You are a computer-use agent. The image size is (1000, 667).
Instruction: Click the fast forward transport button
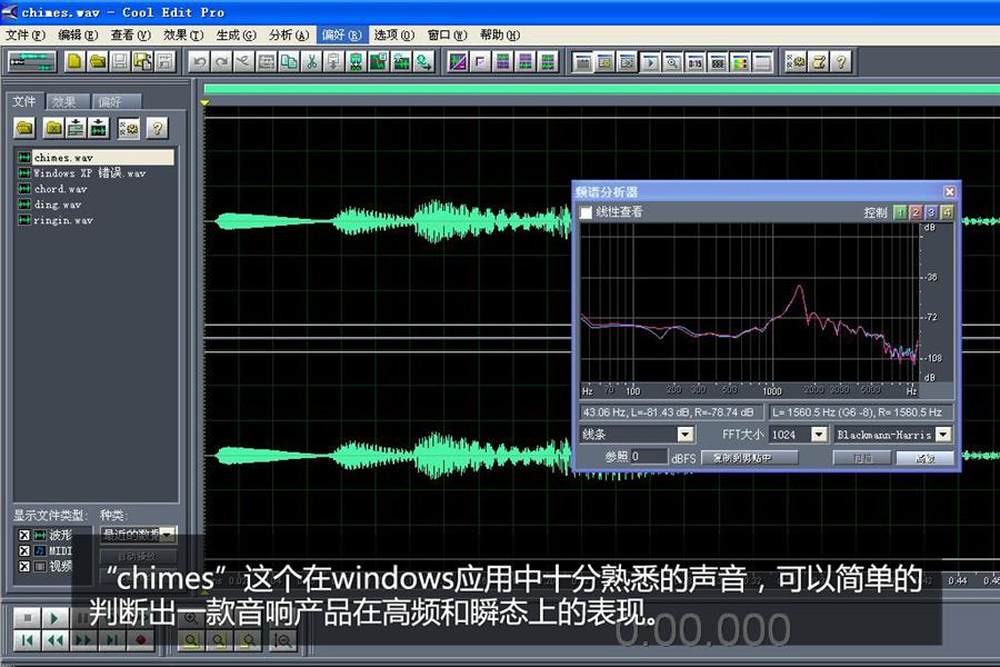pyautogui.click(x=83, y=640)
